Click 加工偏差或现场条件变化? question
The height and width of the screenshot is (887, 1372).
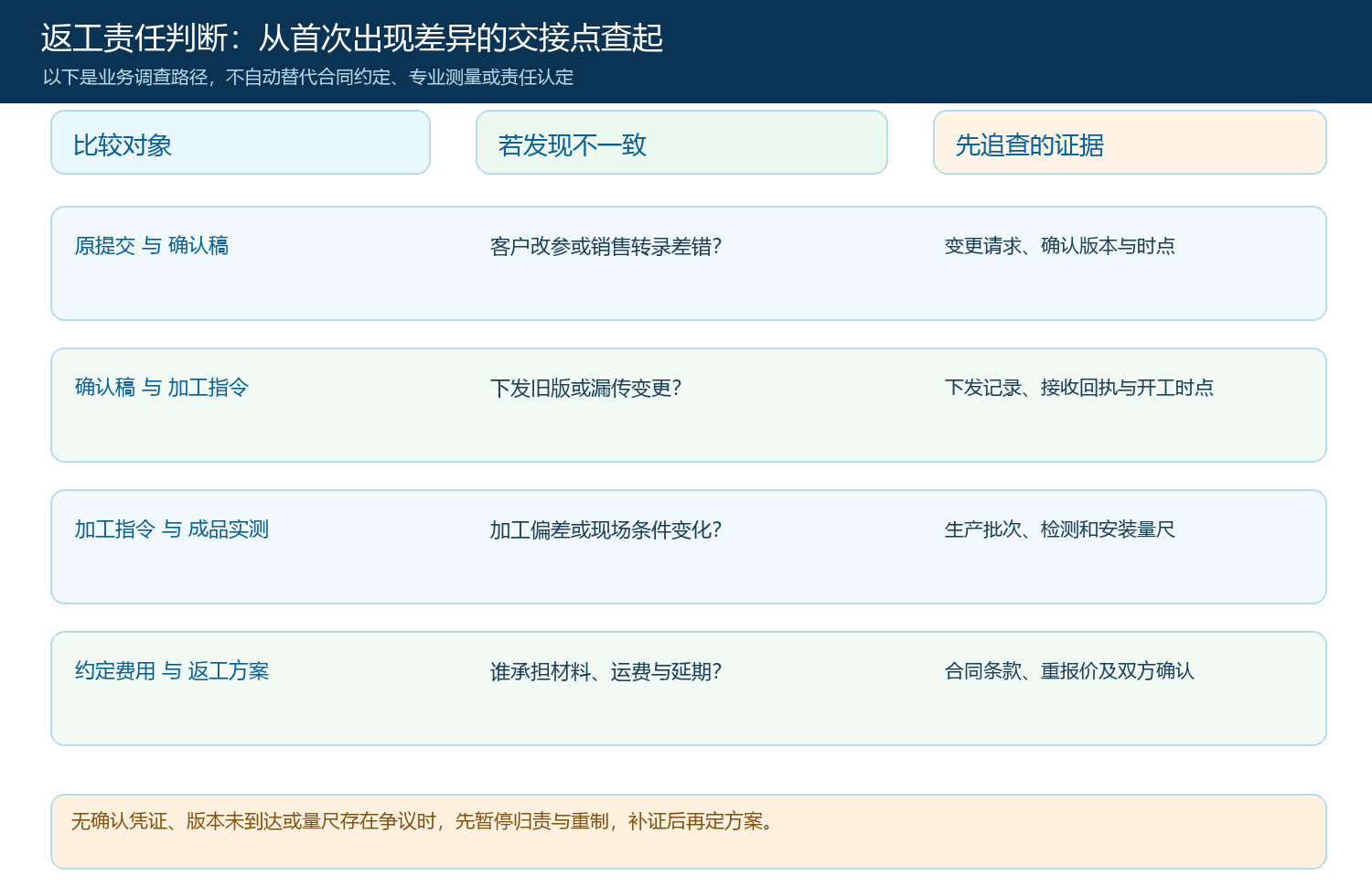point(606,530)
